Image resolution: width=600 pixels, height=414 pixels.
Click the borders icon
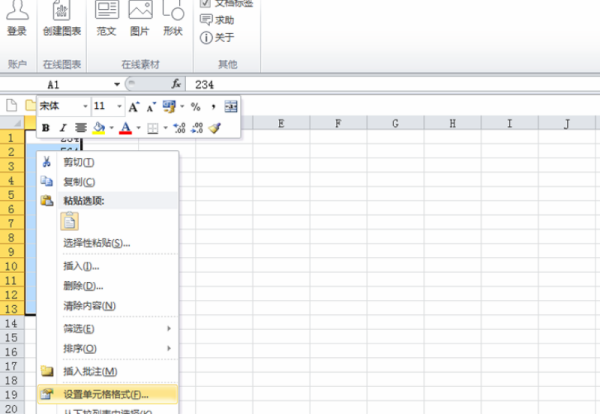pyautogui.click(x=153, y=128)
